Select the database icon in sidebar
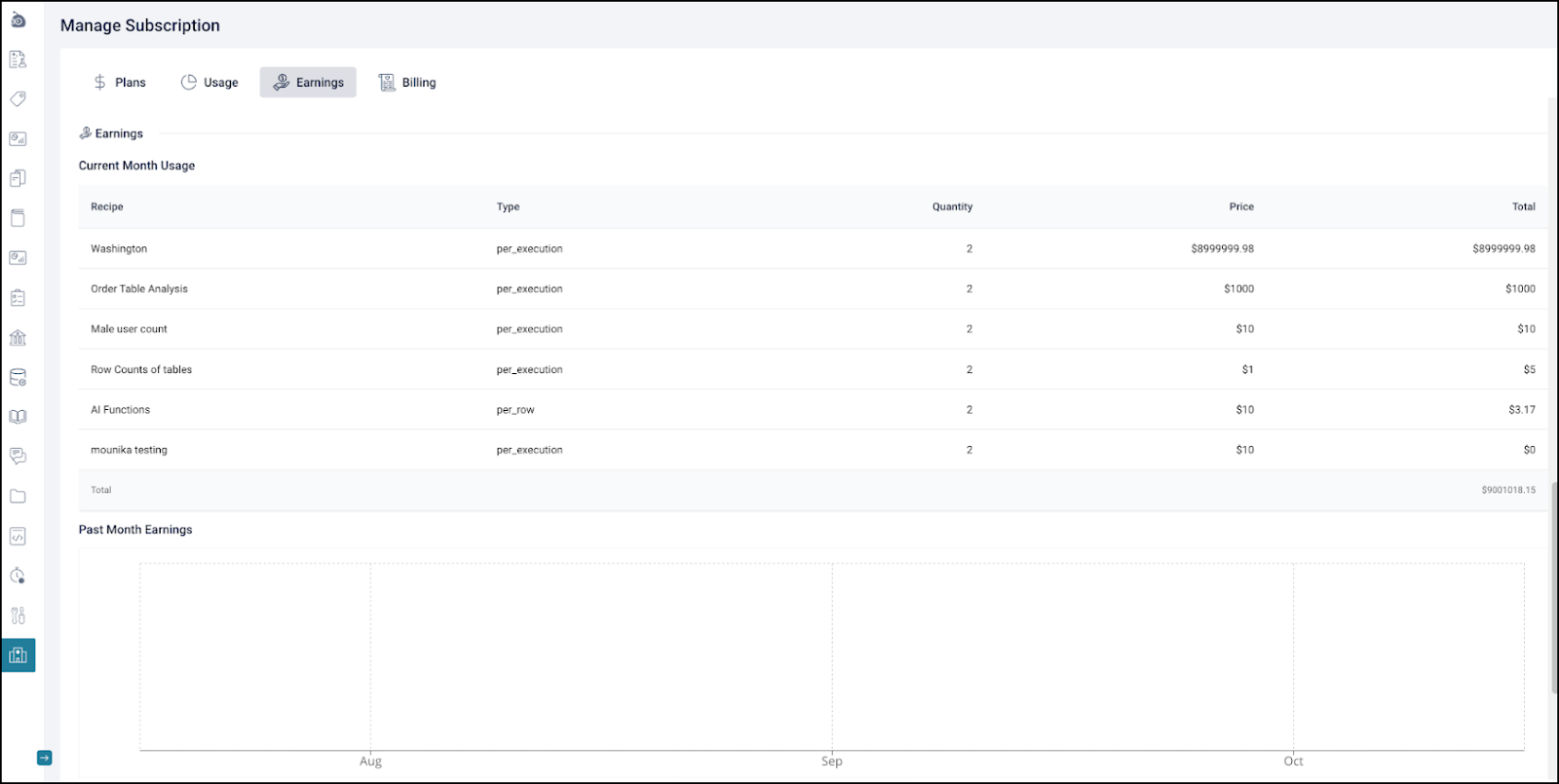1559x784 pixels. (18, 378)
